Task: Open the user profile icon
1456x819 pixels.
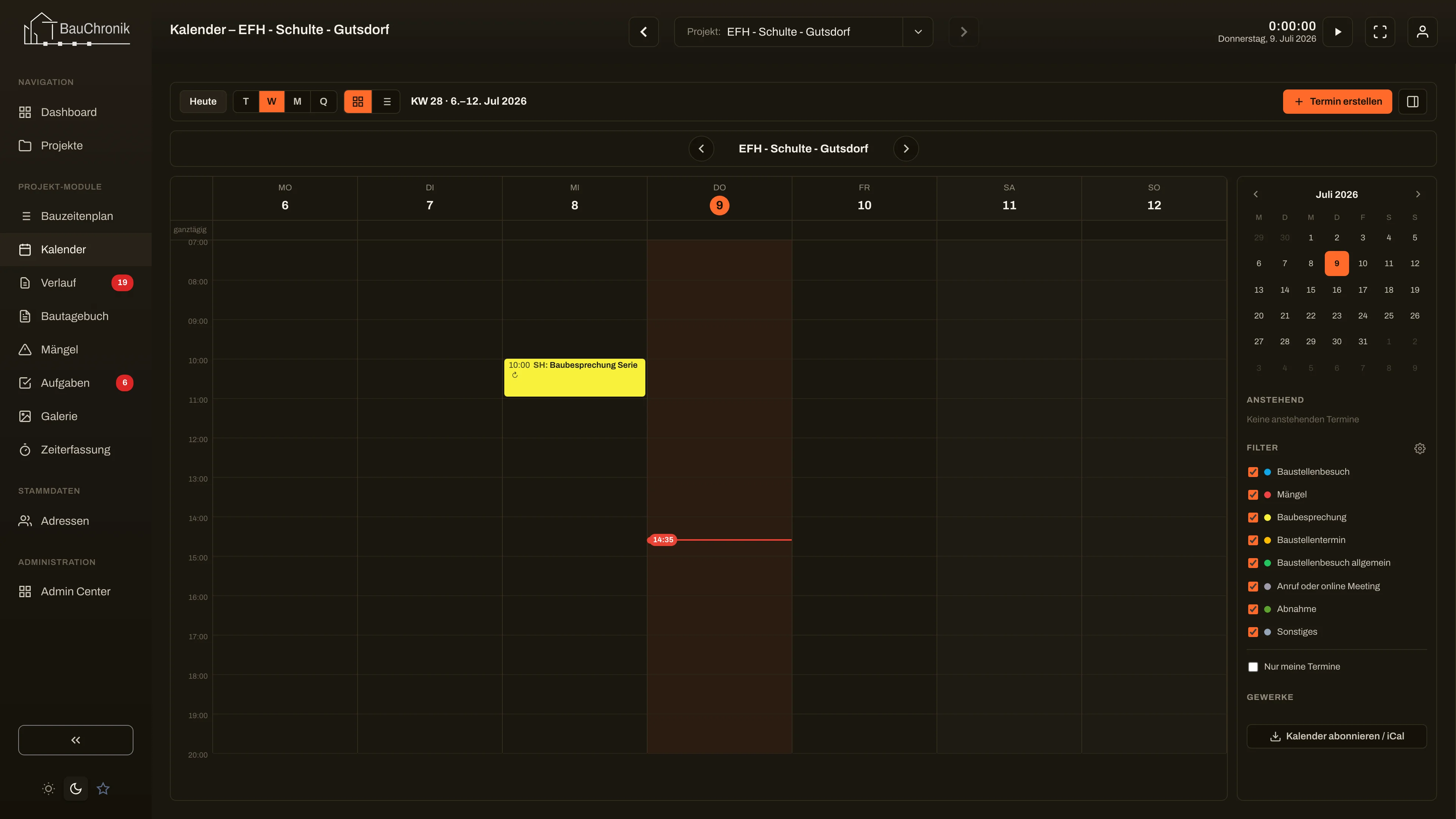Action: pyautogui.click(x=1422, y=31)
